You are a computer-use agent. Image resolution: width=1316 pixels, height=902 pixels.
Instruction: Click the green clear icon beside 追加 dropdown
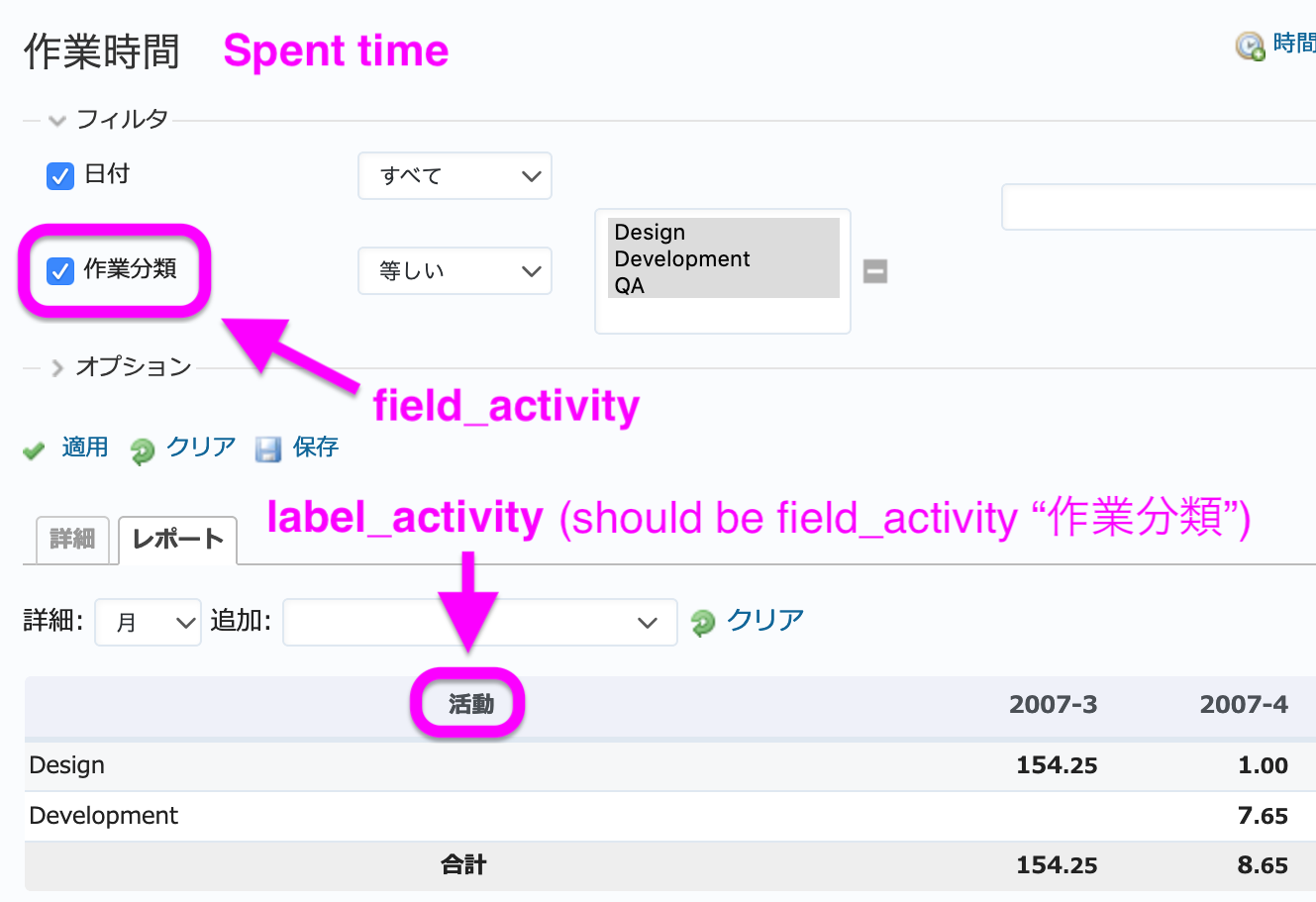703,623
